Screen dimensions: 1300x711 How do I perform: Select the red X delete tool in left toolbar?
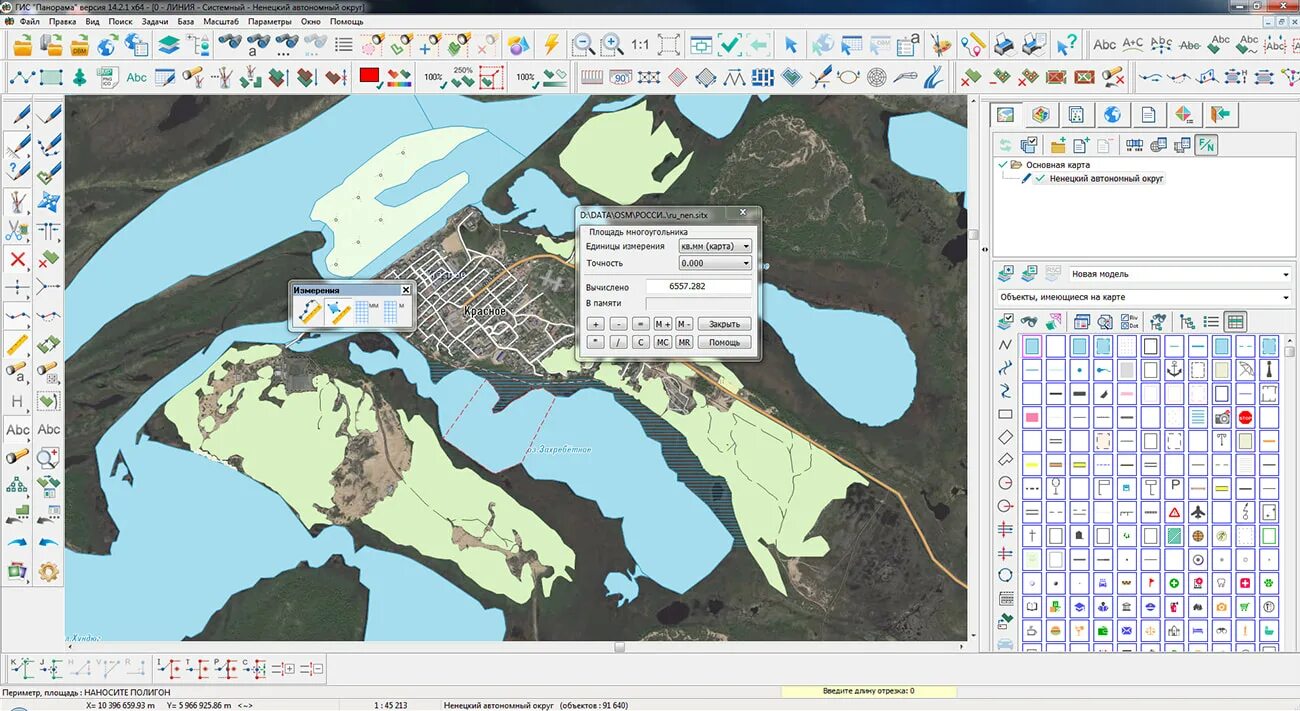click(18, 260)
